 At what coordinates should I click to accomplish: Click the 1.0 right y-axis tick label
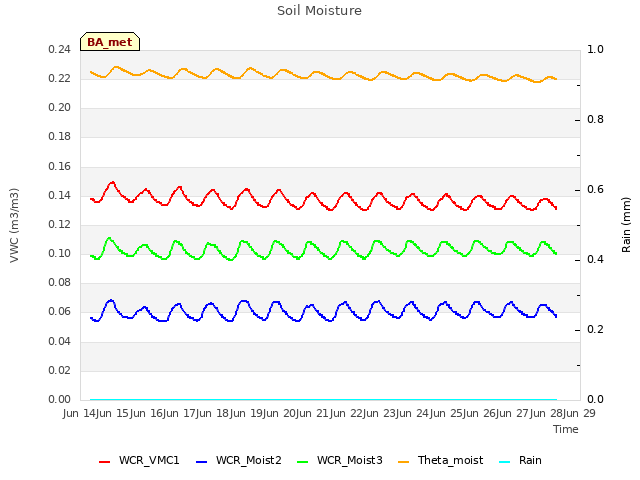click(595, 49)
